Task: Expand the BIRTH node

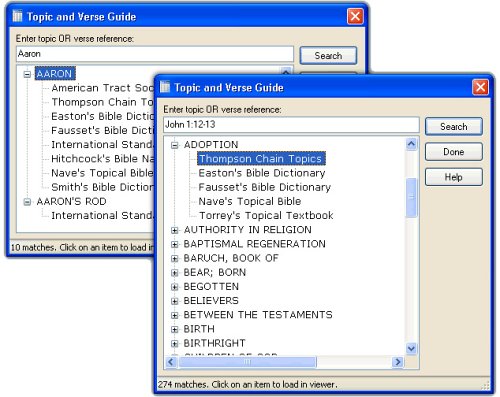Action: (x=174, y=329)
